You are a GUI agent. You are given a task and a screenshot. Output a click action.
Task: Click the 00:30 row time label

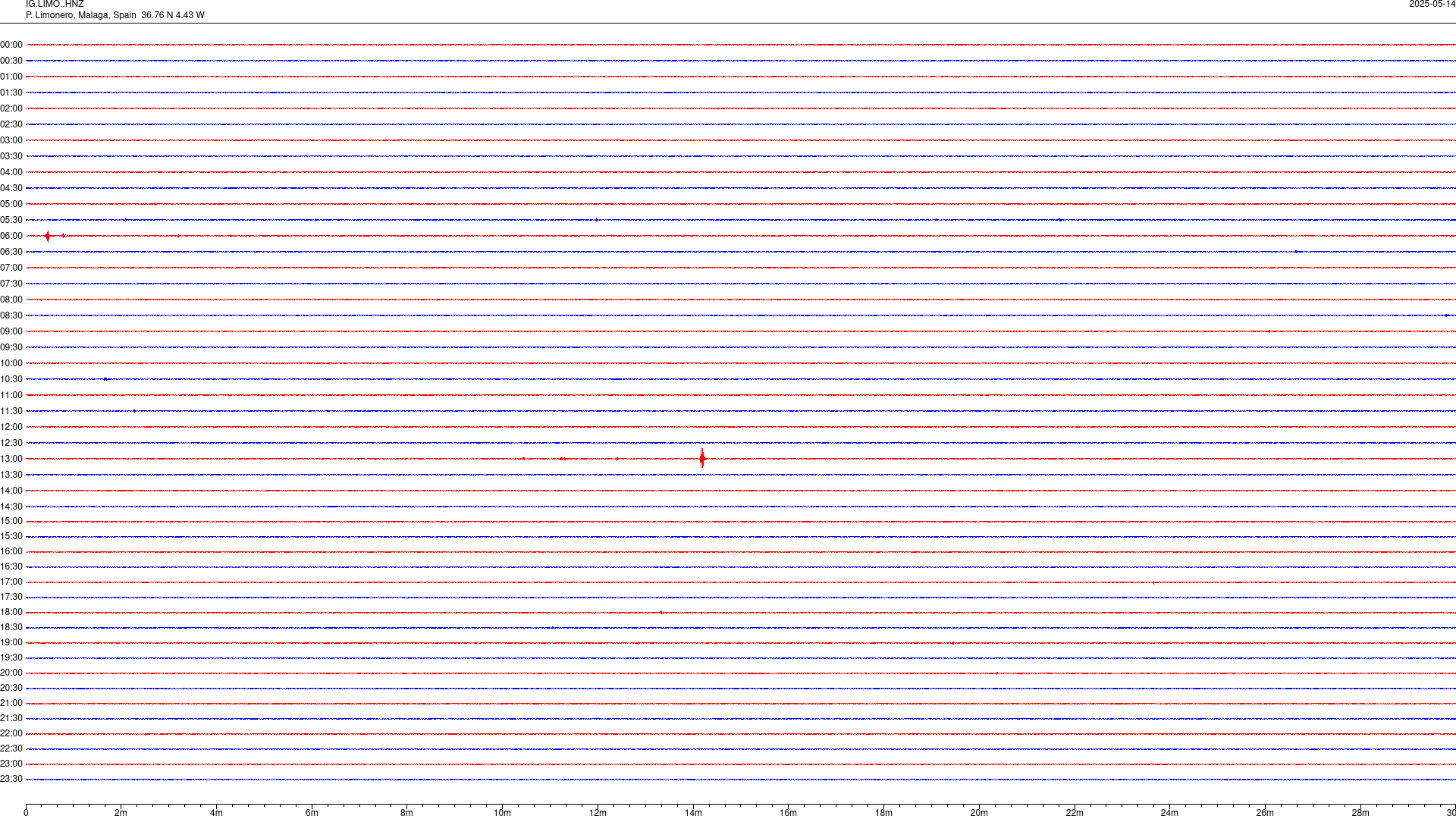11,61
